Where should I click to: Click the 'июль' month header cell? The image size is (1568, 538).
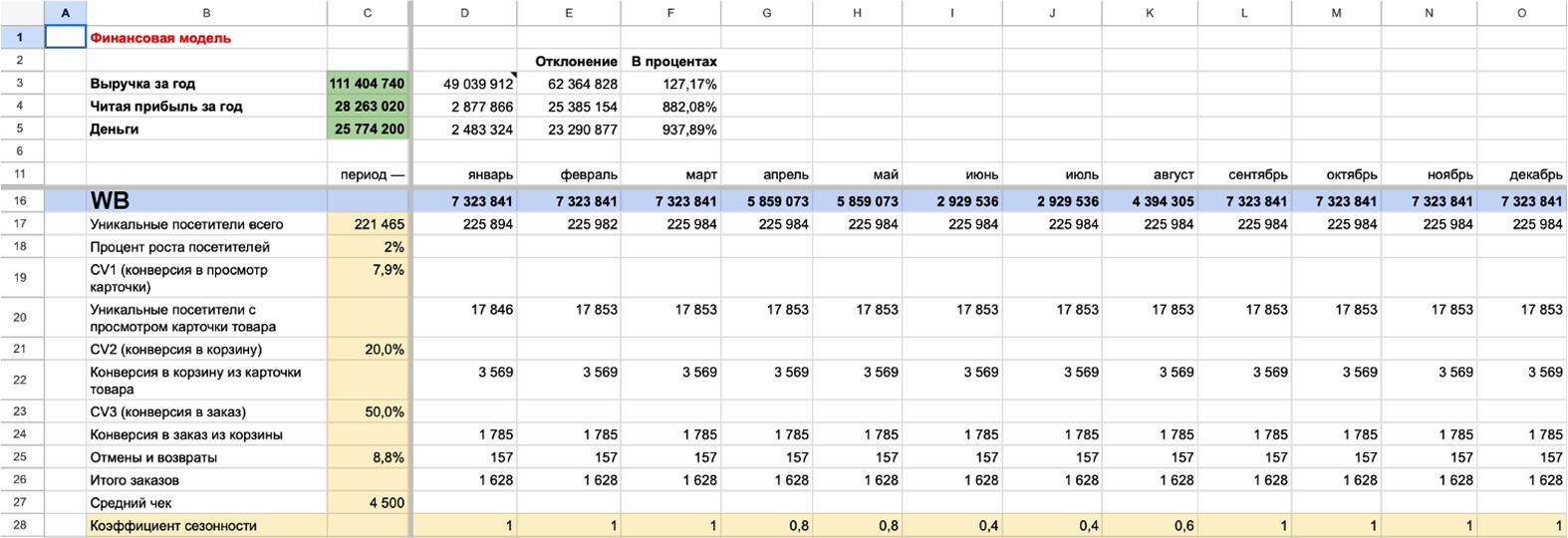coord(1052,174)
